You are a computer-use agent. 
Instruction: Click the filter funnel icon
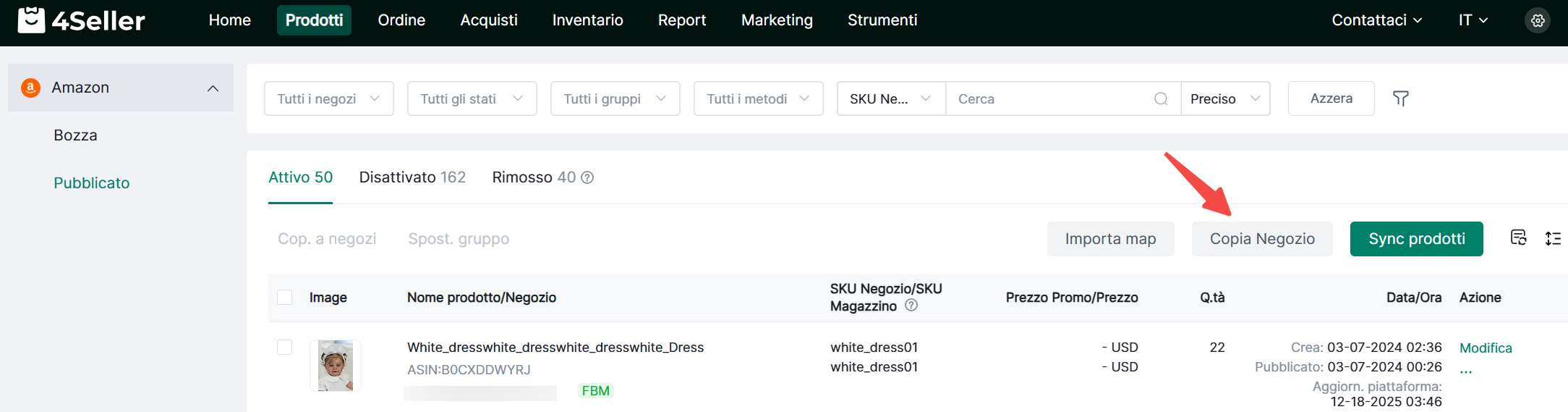pyautogui.click(x=1401, y=98)
